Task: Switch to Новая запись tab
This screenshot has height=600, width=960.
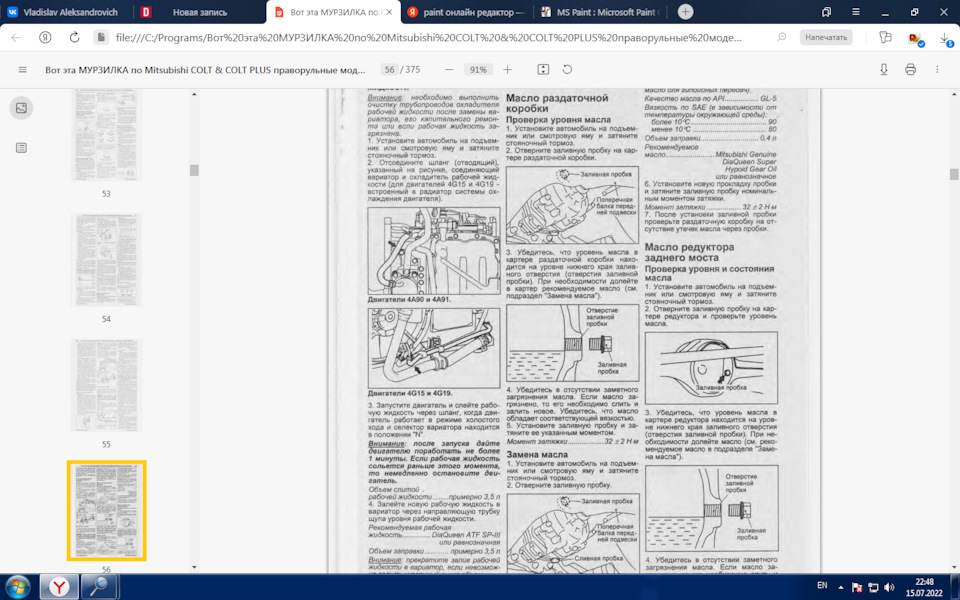Action: 200,12
